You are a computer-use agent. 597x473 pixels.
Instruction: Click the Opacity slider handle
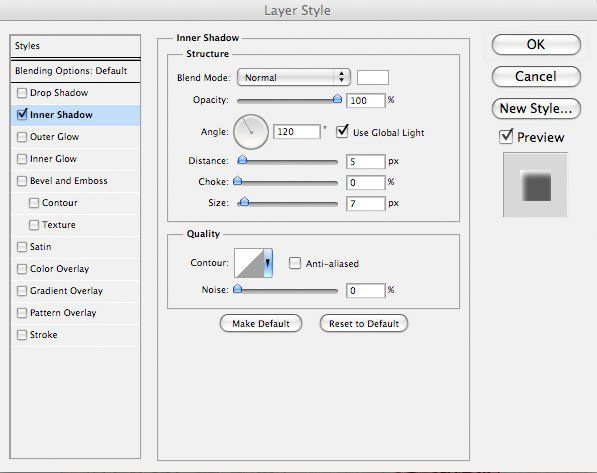coord(337,99)
